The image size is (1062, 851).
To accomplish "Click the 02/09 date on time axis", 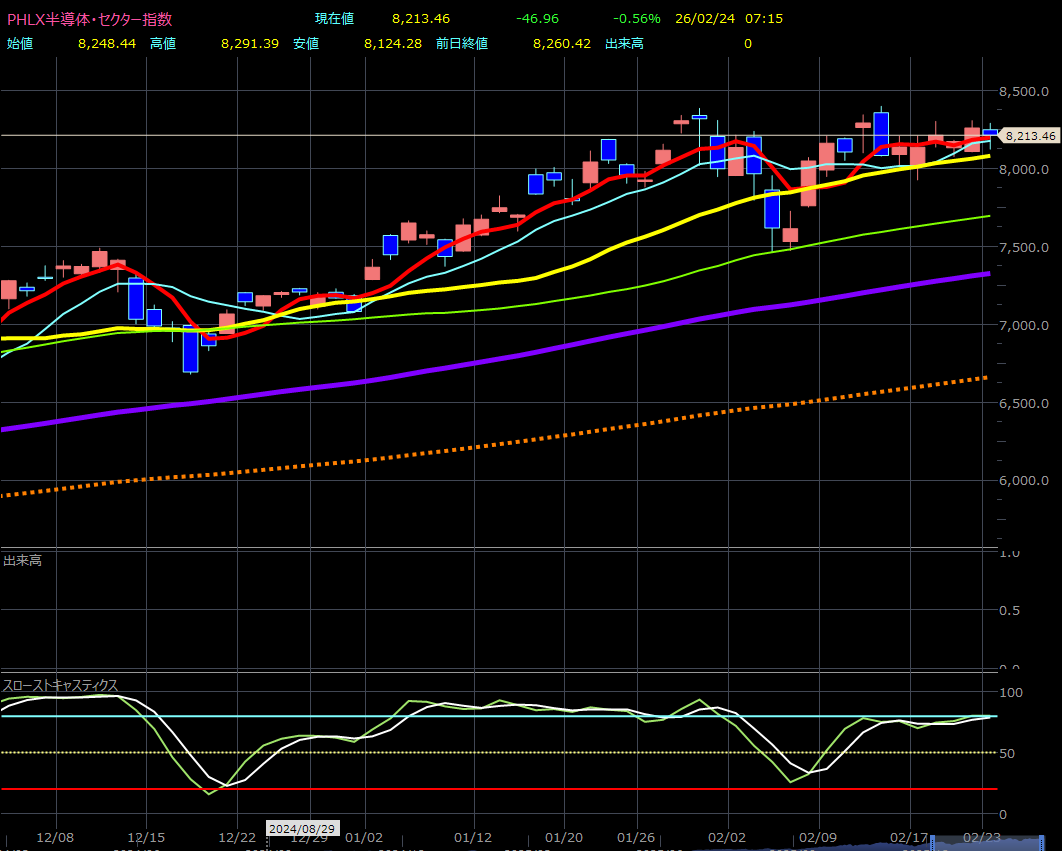I will (819, 837).
